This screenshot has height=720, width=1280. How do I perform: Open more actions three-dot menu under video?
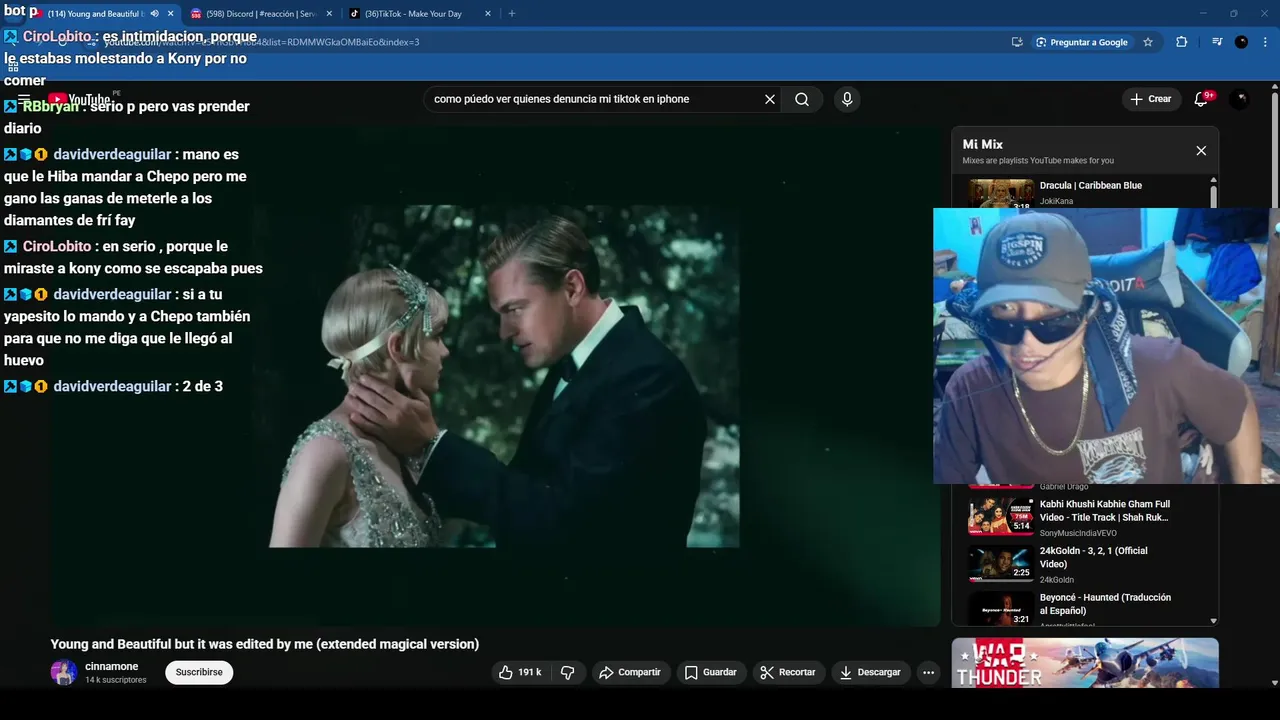point(928,672)
